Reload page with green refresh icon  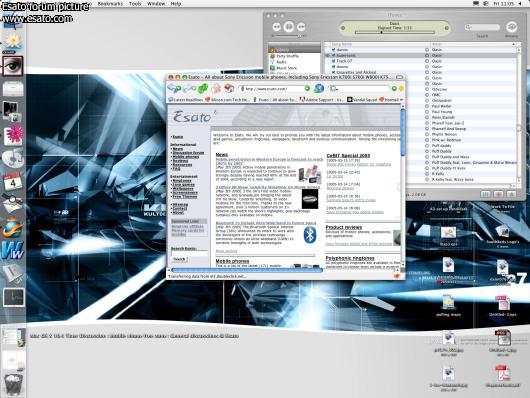[203, 89]
